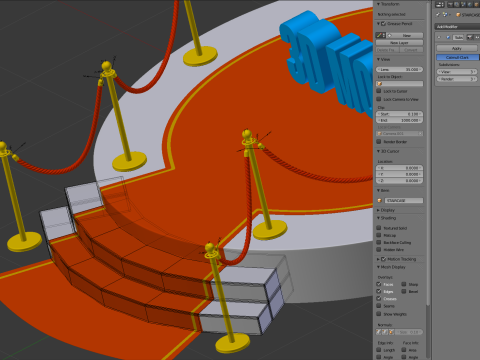Click the N-panel vertical scrollbar

coord(428,153)
